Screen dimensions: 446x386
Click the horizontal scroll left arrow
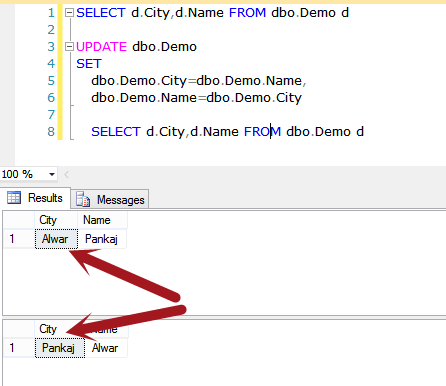tap(66, 174)
